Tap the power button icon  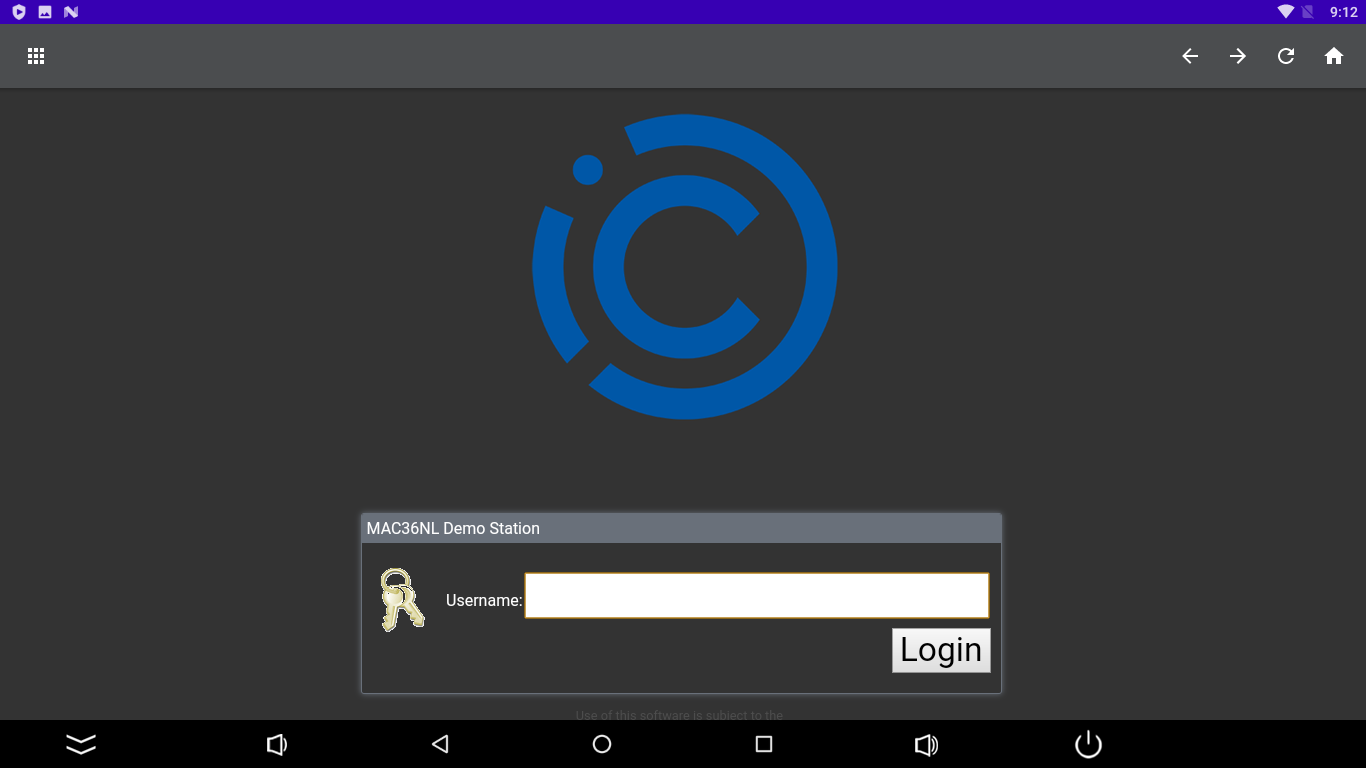click(x=1088, y=744)
